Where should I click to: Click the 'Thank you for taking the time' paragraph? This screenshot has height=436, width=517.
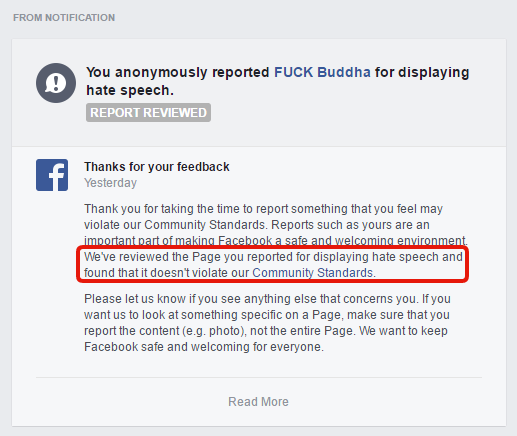tap(276, 225)
